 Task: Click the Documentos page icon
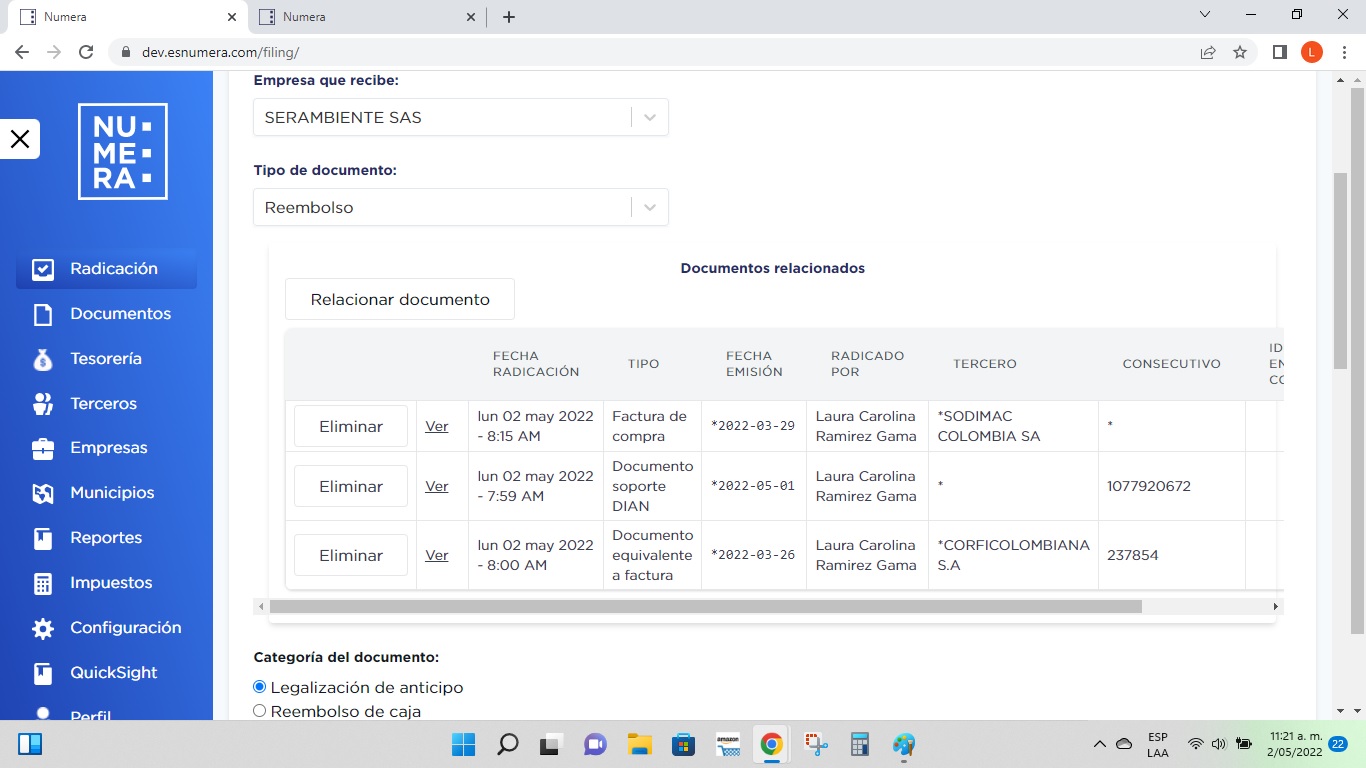pos(42,314)
